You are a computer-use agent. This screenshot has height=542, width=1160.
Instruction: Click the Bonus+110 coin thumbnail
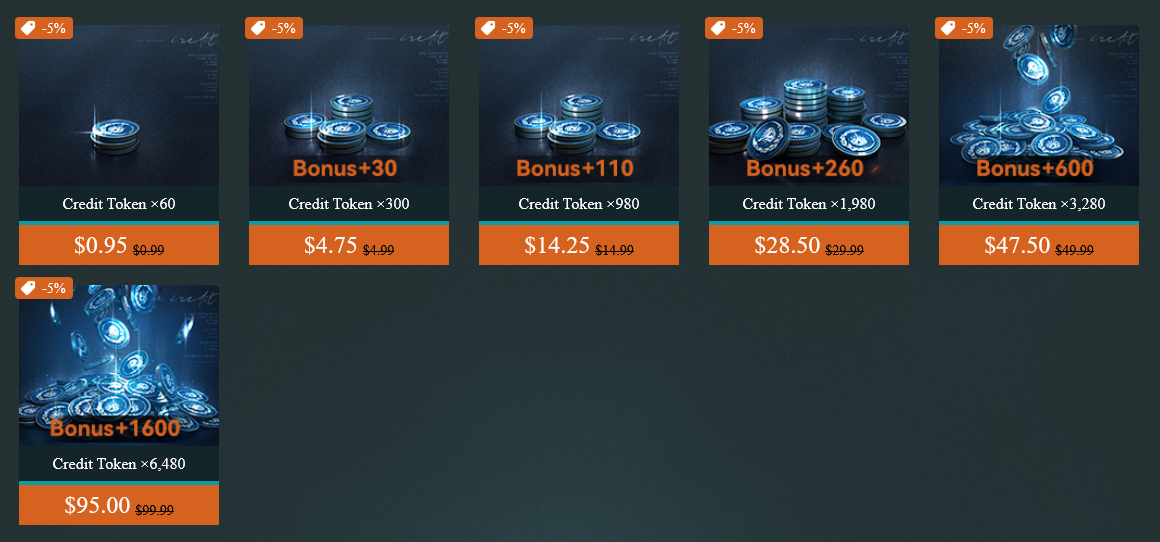click(x=579, y=106)
